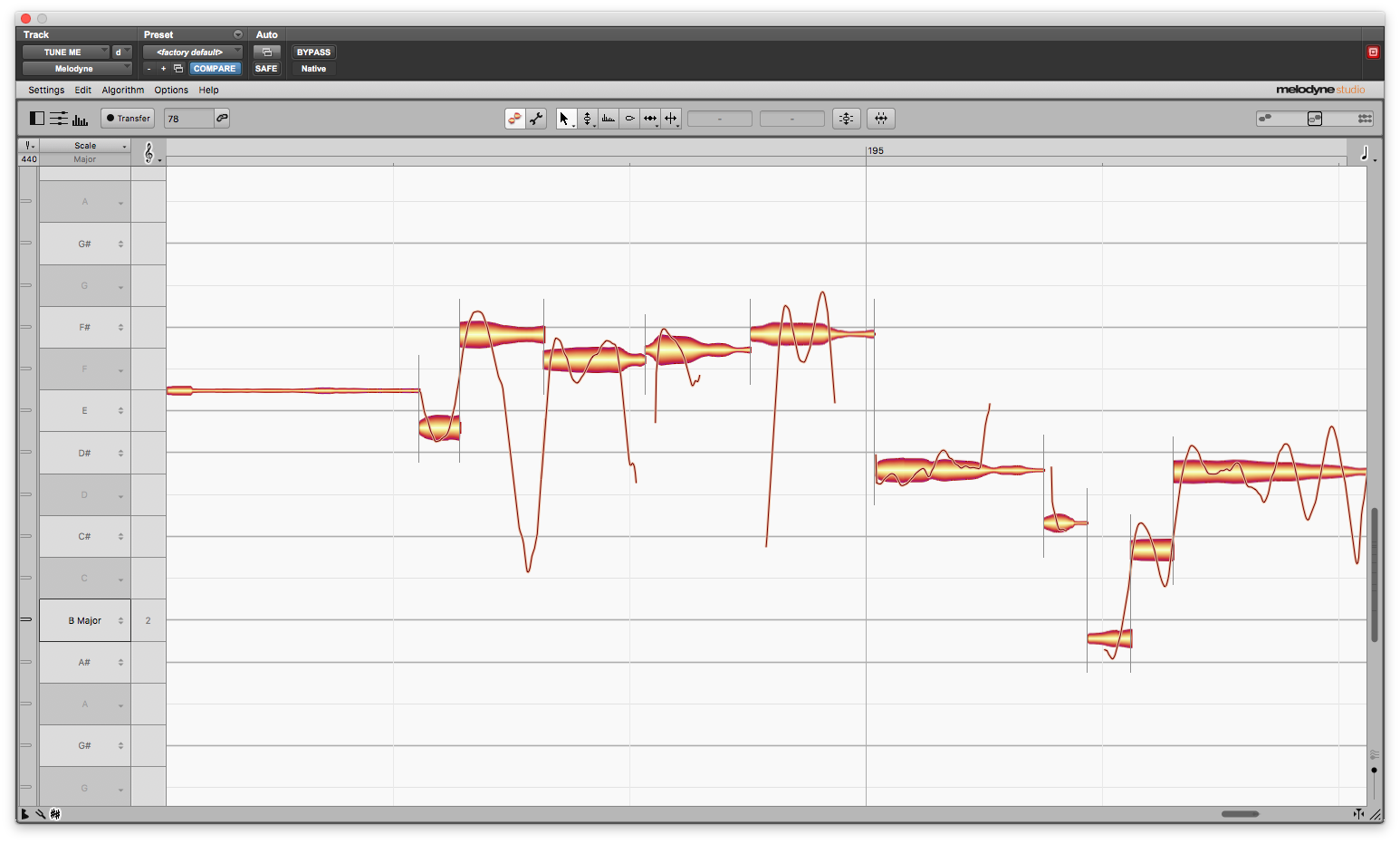Open the TUNE ME track selector dropdown
This screenshot has width=1400, height=843.
(x=65, y=53)
